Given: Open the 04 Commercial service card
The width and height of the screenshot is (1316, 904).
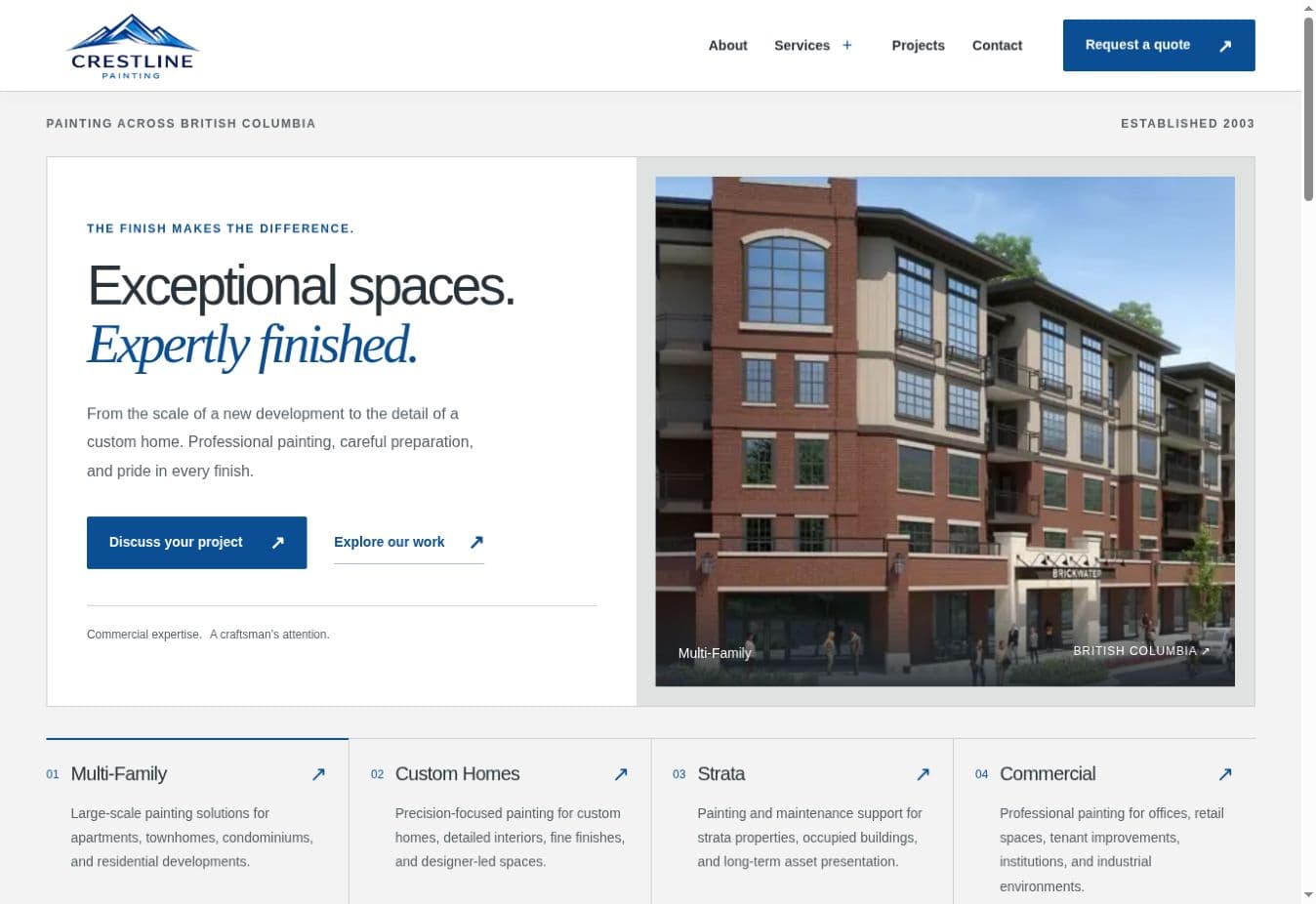Looking at the screenshot, I should coord(1104,821).
